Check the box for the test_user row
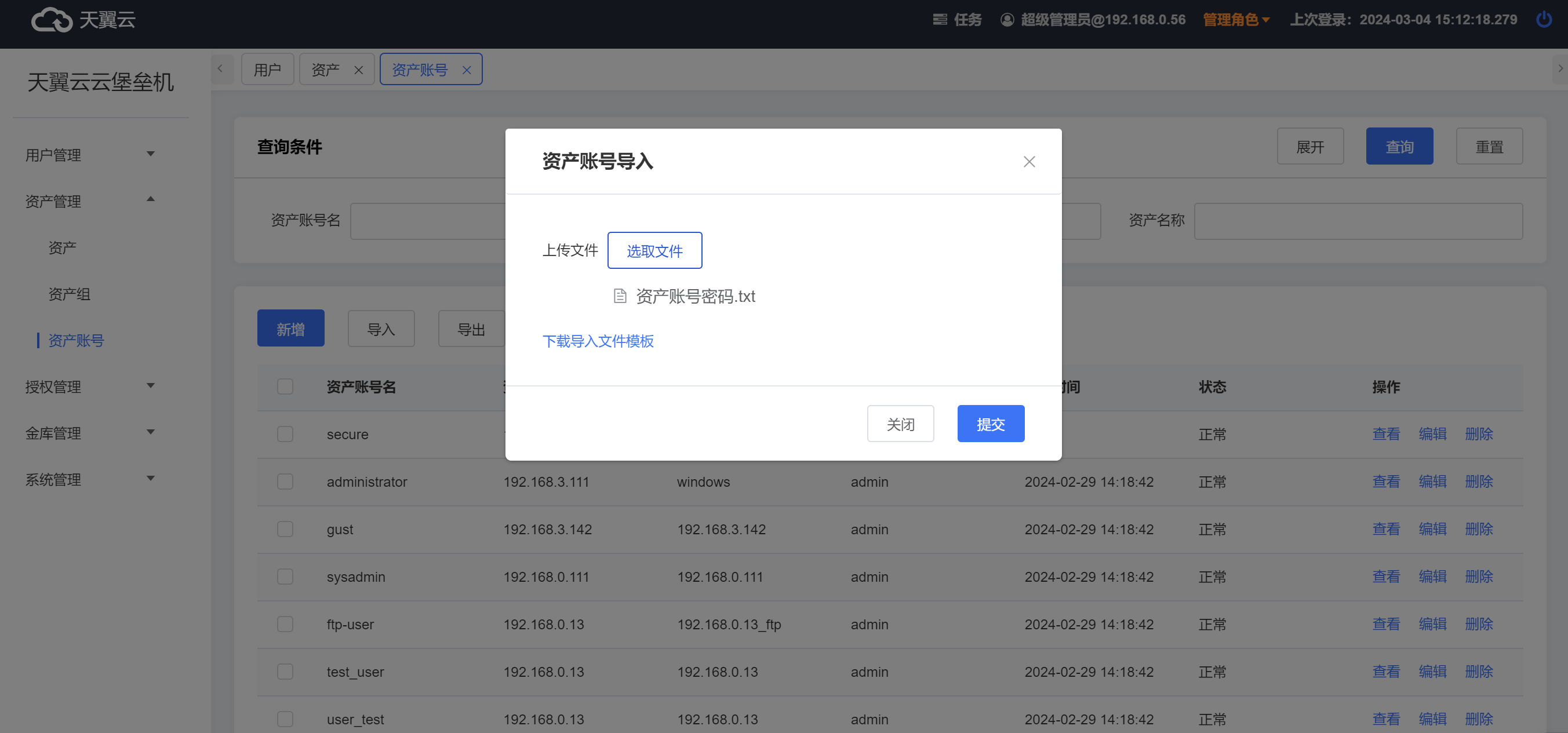This screenshot has width=1568, height=733. [x=285, y=672]
